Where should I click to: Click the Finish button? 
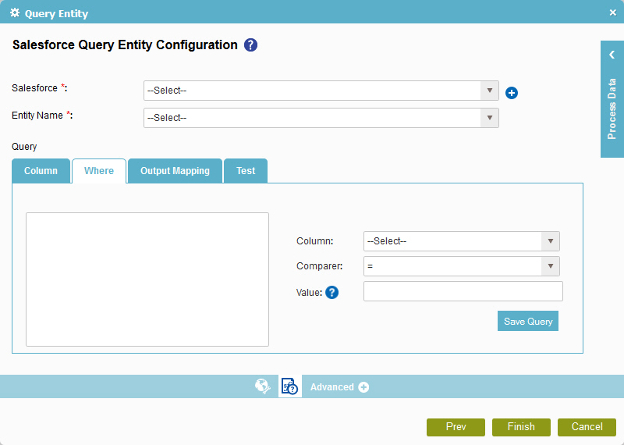tap(521, 427)
